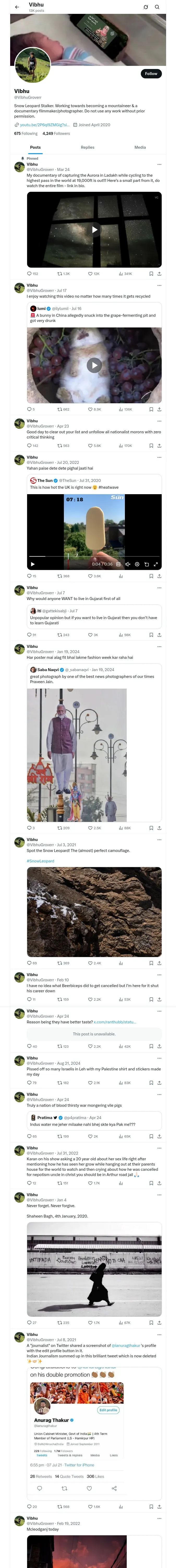The width and height of the screenshot is (176, 1568).
Task: Go back using the top arrow
Action: (17, 7)
